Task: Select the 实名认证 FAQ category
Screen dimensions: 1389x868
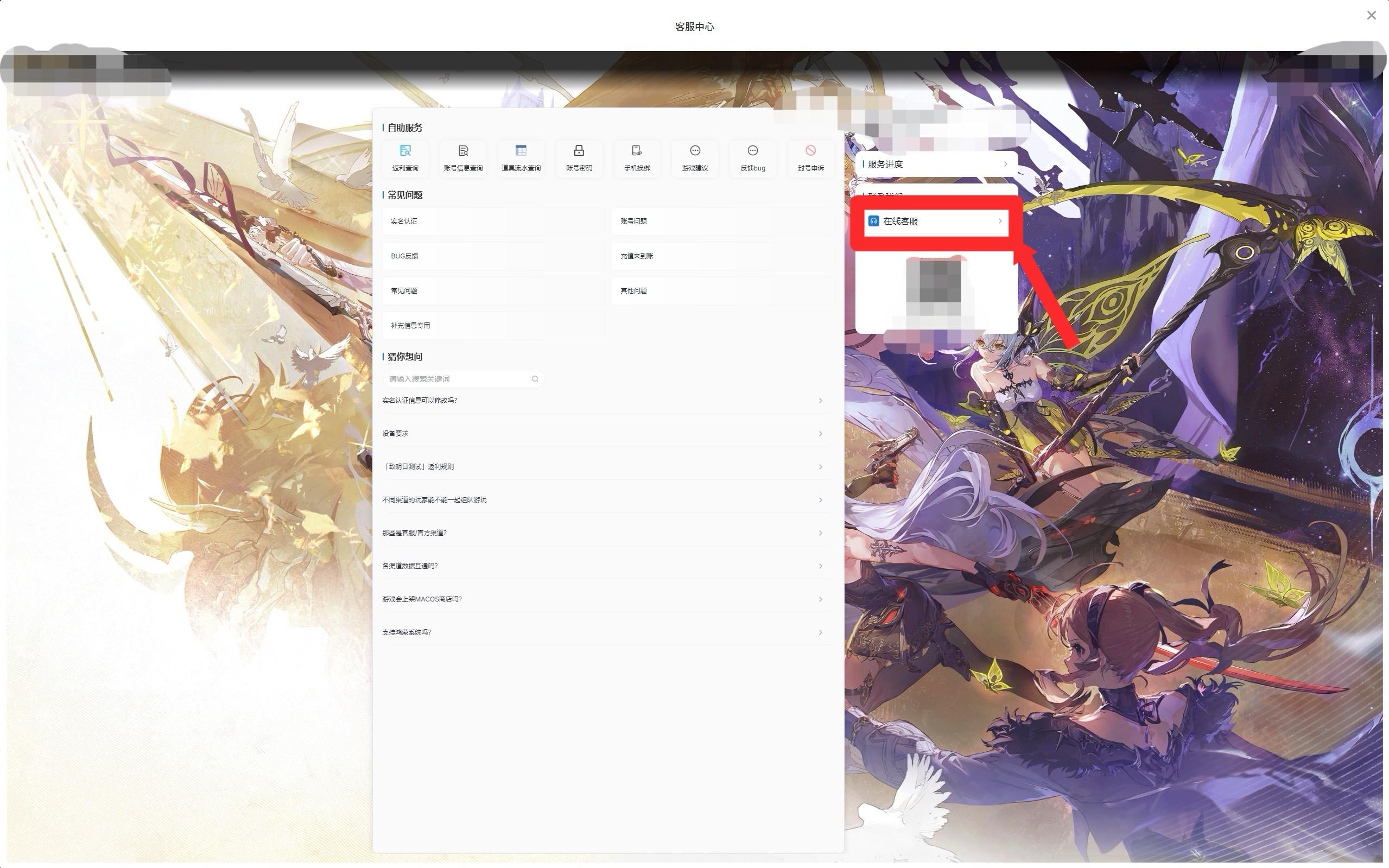Action: (x=492, y=221)
